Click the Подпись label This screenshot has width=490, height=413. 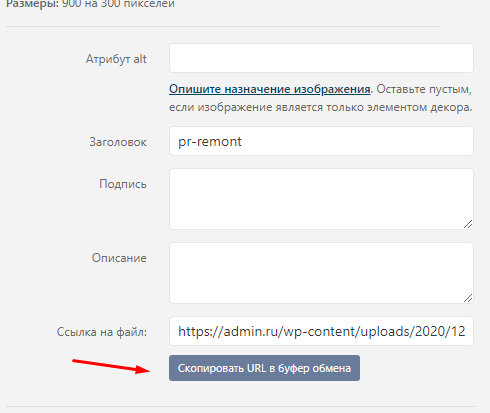tap(123, 184)
